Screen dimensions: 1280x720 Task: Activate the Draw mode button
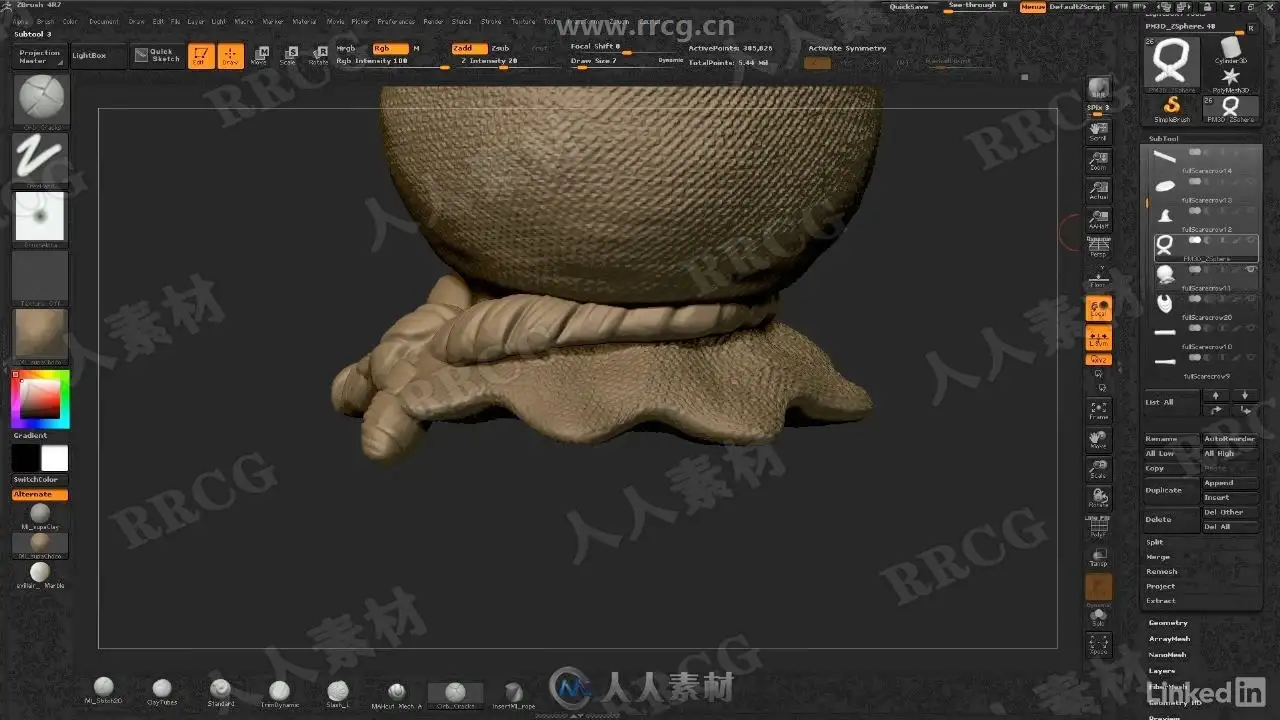point(230,56)
